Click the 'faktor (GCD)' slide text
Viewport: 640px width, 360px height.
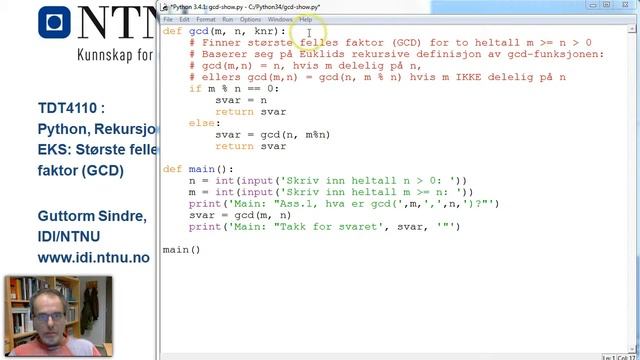tap(80, 170)
